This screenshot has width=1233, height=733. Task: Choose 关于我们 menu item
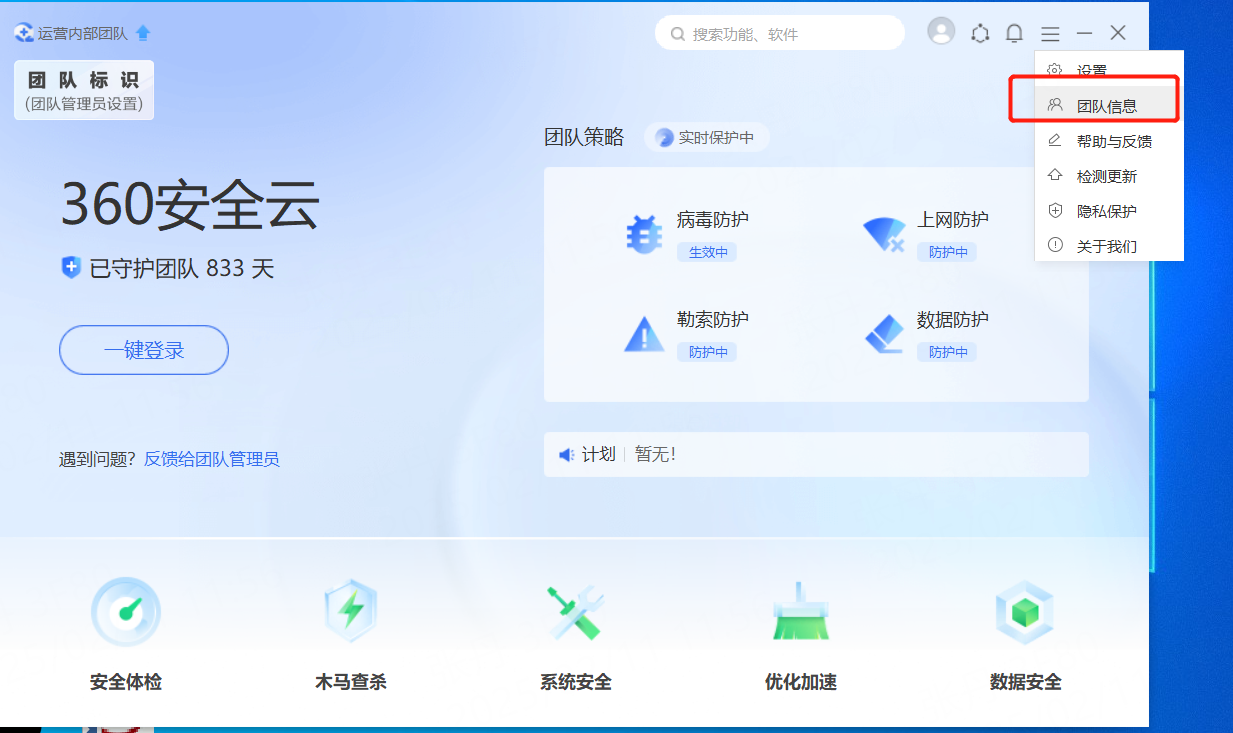pyautogui.click(x=1109, y=246)
